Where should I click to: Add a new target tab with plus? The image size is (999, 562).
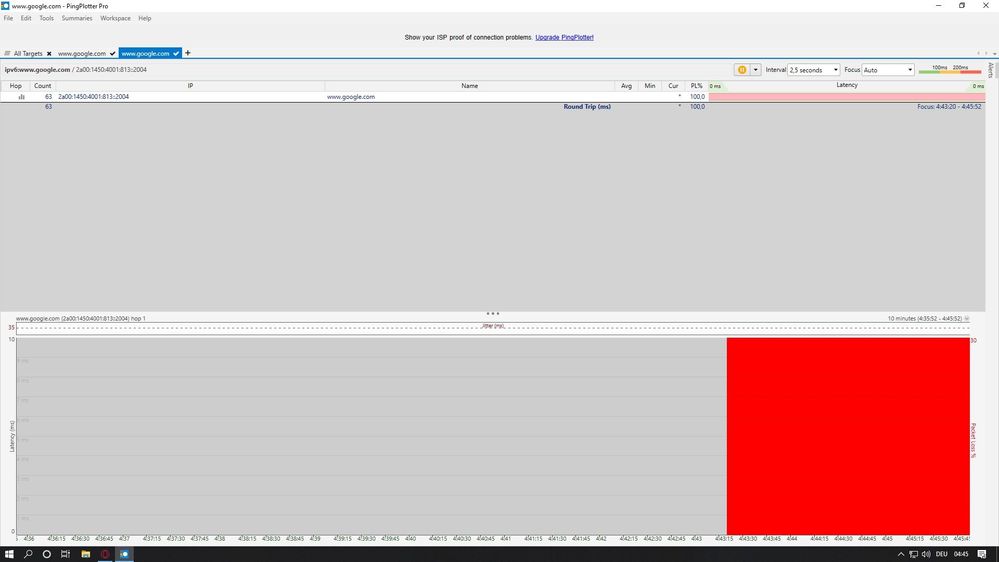187,53
